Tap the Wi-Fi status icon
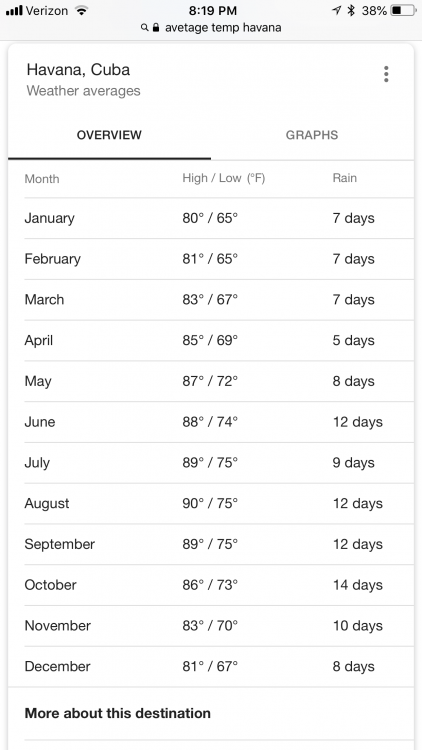This screenshot has width=422, height=750. click(82, 11)
